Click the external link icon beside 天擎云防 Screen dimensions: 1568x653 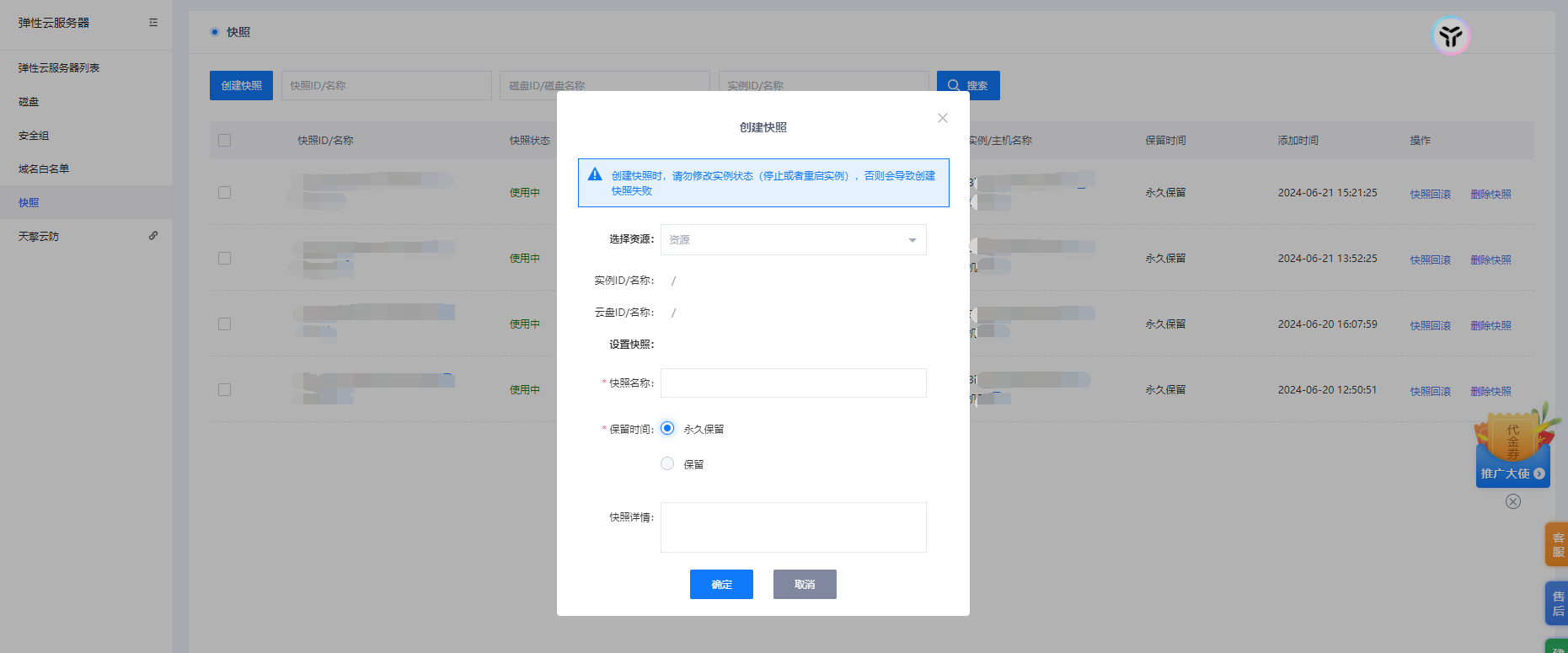pos(153,236)
